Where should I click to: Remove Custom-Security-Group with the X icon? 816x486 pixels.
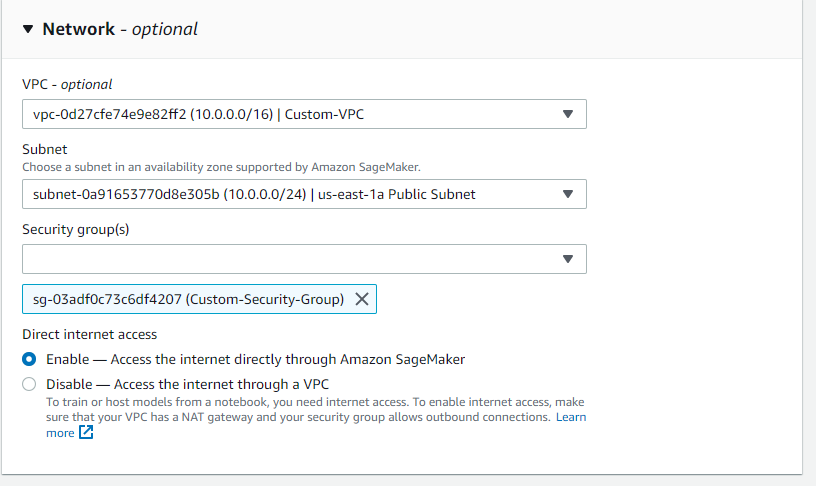coord(362,299)
